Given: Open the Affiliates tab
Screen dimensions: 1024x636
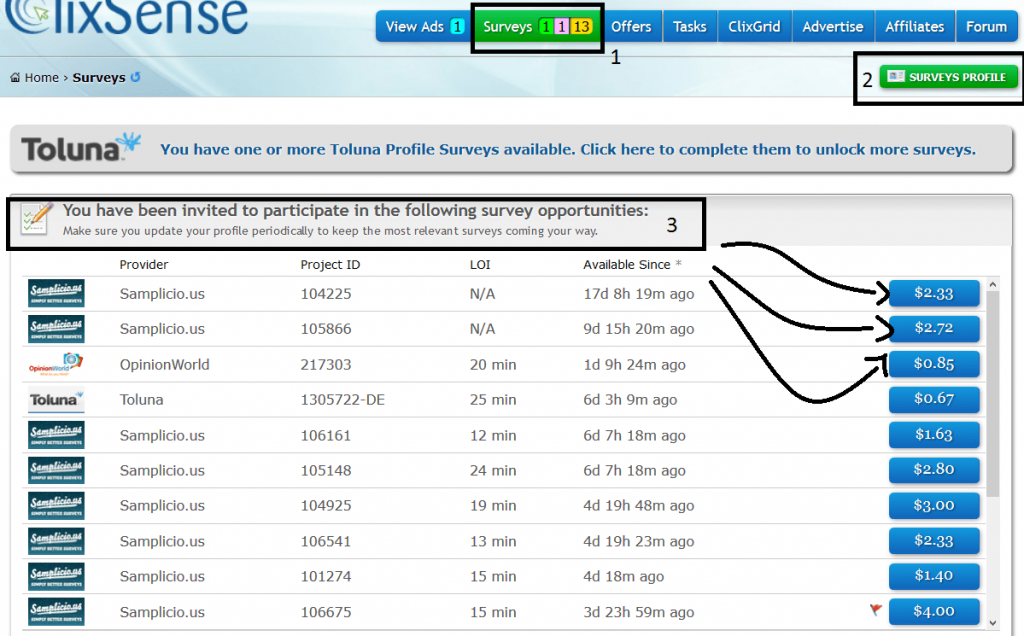Looking at the screenshot, I should coord(914,27).
